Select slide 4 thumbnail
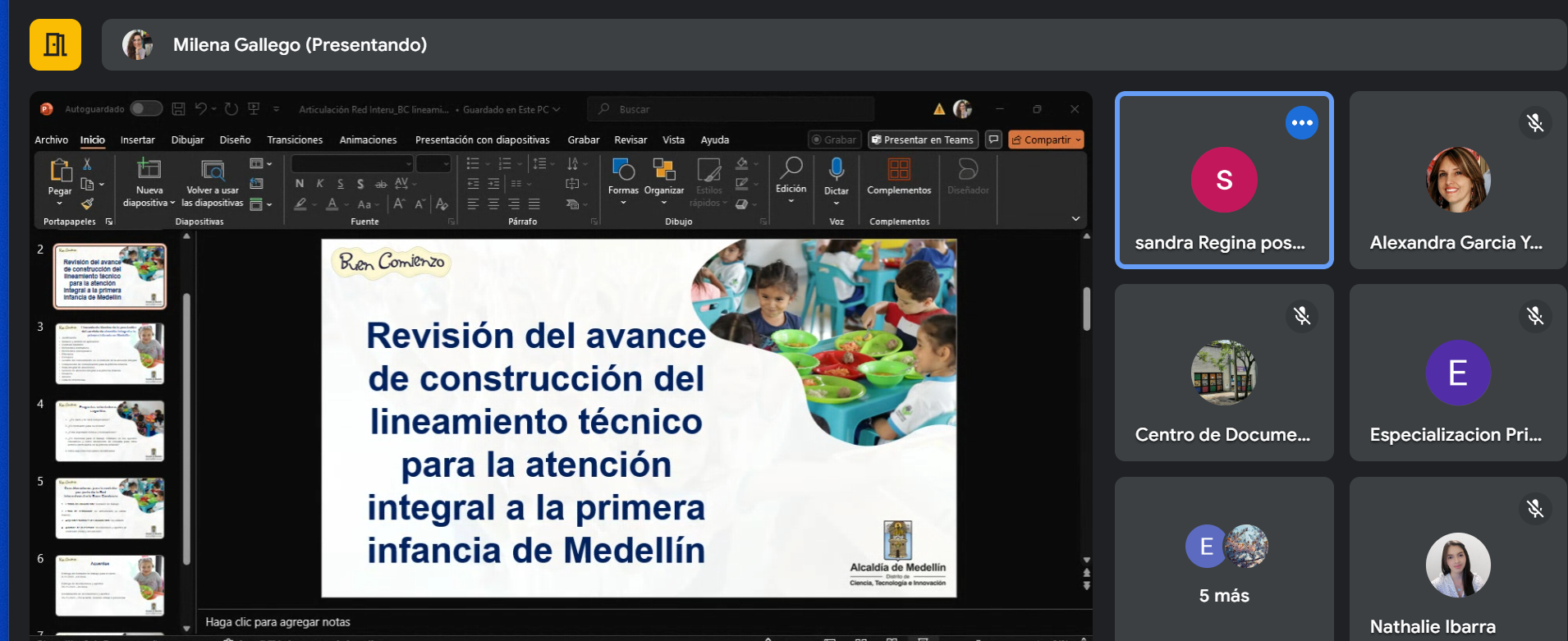The image size is (1568, 641). (x=110, y=431)
